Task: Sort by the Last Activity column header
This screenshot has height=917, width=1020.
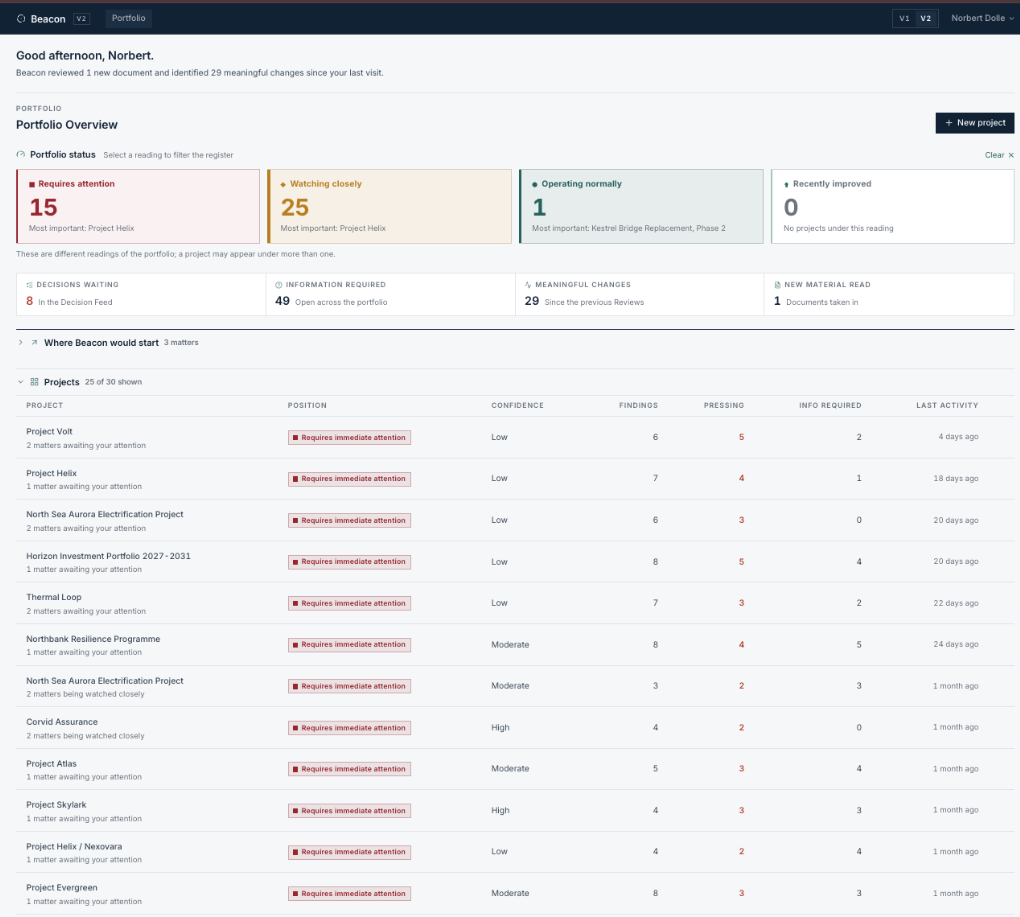Action: (947, 406)
